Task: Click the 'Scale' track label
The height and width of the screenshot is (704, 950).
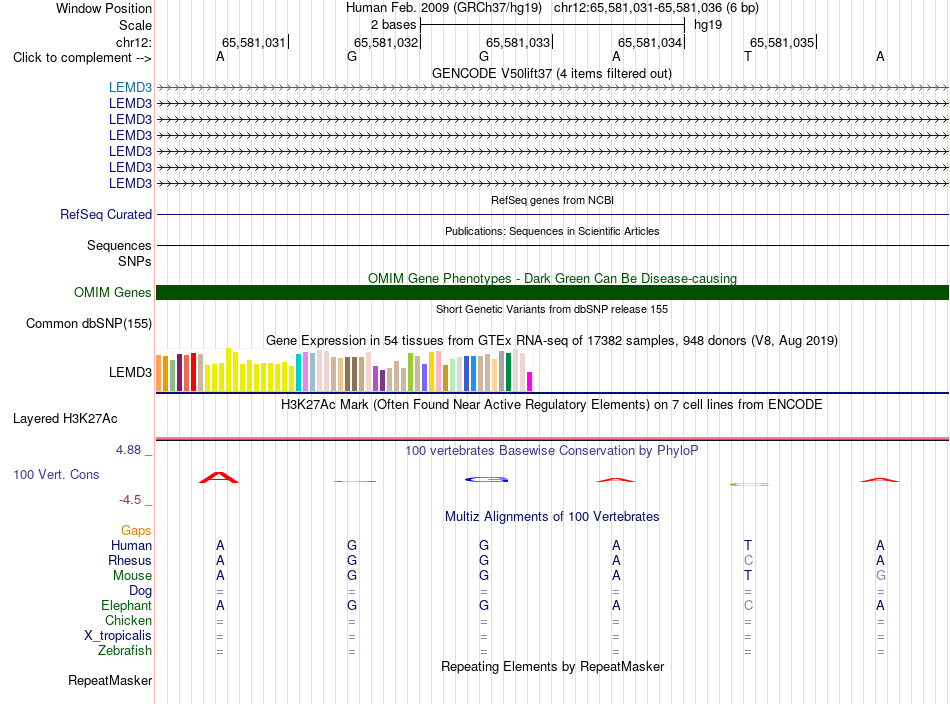Action: tap(135, 25)
